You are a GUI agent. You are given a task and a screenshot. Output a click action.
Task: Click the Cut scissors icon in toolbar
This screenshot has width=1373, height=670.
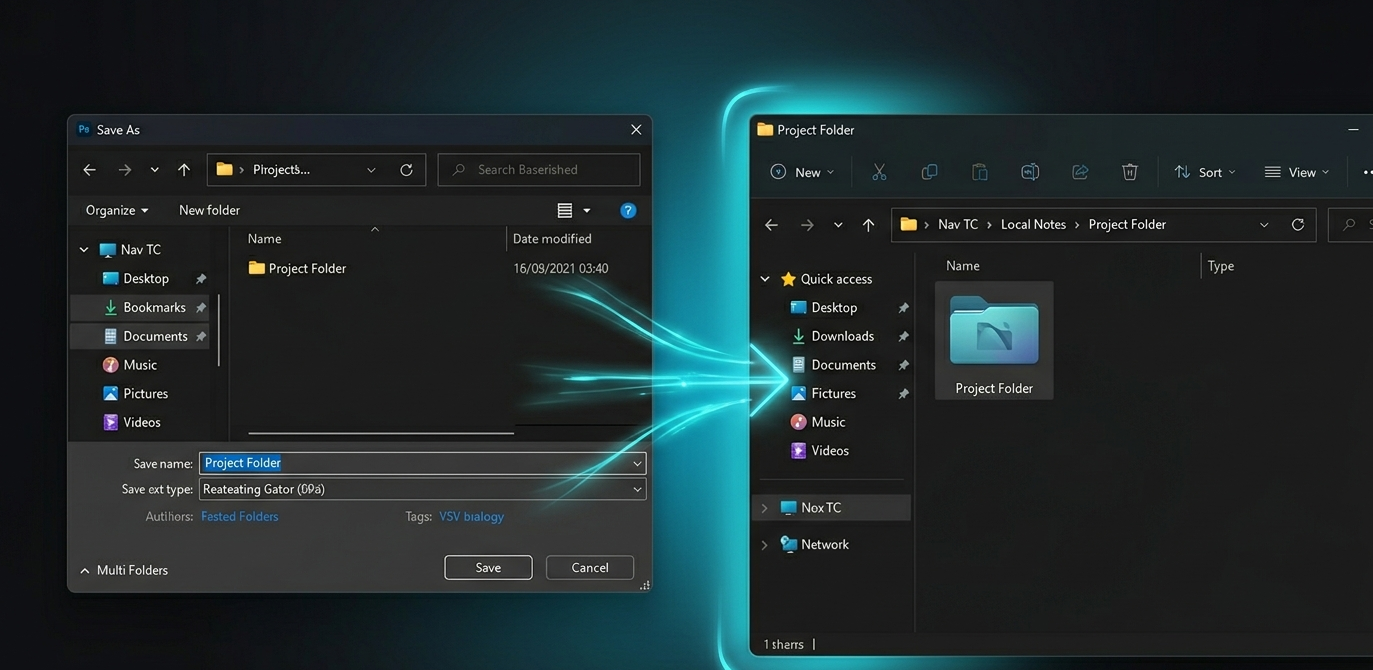(x=879, y=172)
